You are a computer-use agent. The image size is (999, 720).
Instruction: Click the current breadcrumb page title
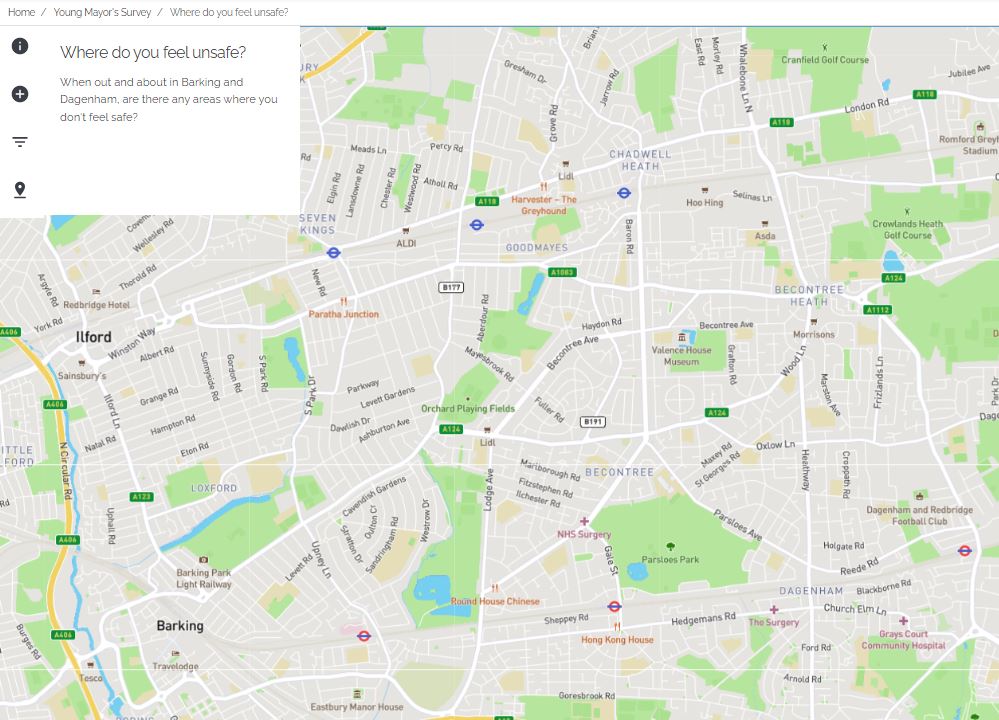pyautogui.click(x=229, y=12)
